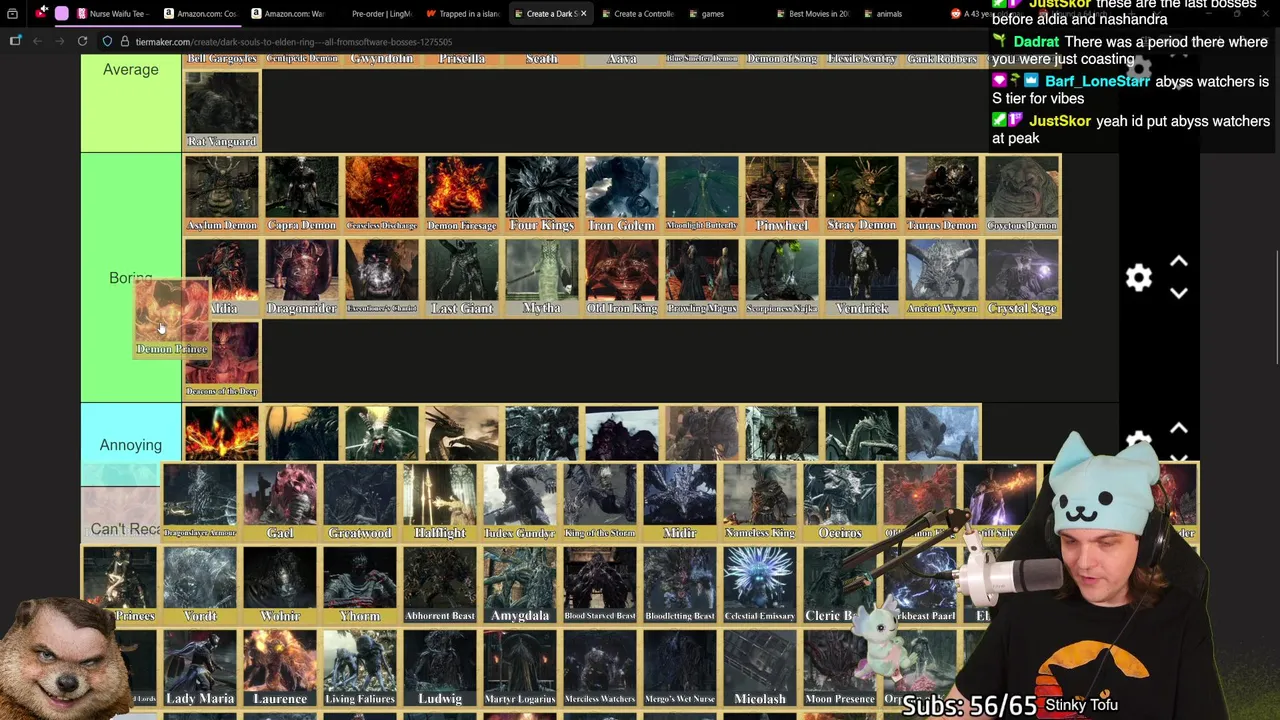
Task: Reload the tiermaker page
Action: click(82, 41)
